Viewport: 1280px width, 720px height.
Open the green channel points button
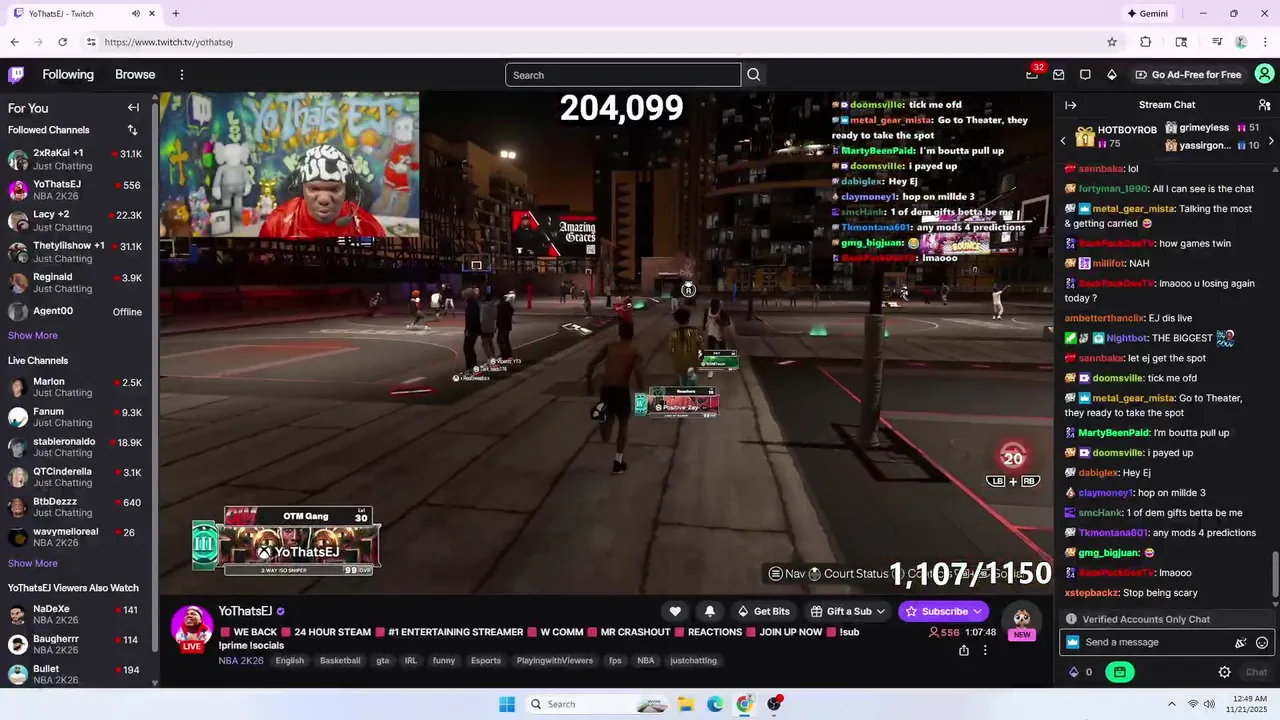click(x=1119, y=672)
